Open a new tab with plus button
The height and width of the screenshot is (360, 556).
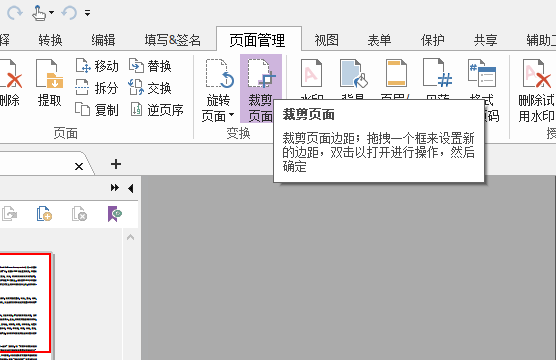(116, 164)
